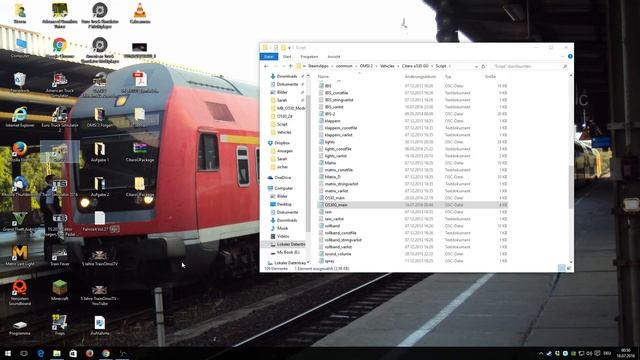Open My Book (E:) drive in sidebar

point(287,252)
